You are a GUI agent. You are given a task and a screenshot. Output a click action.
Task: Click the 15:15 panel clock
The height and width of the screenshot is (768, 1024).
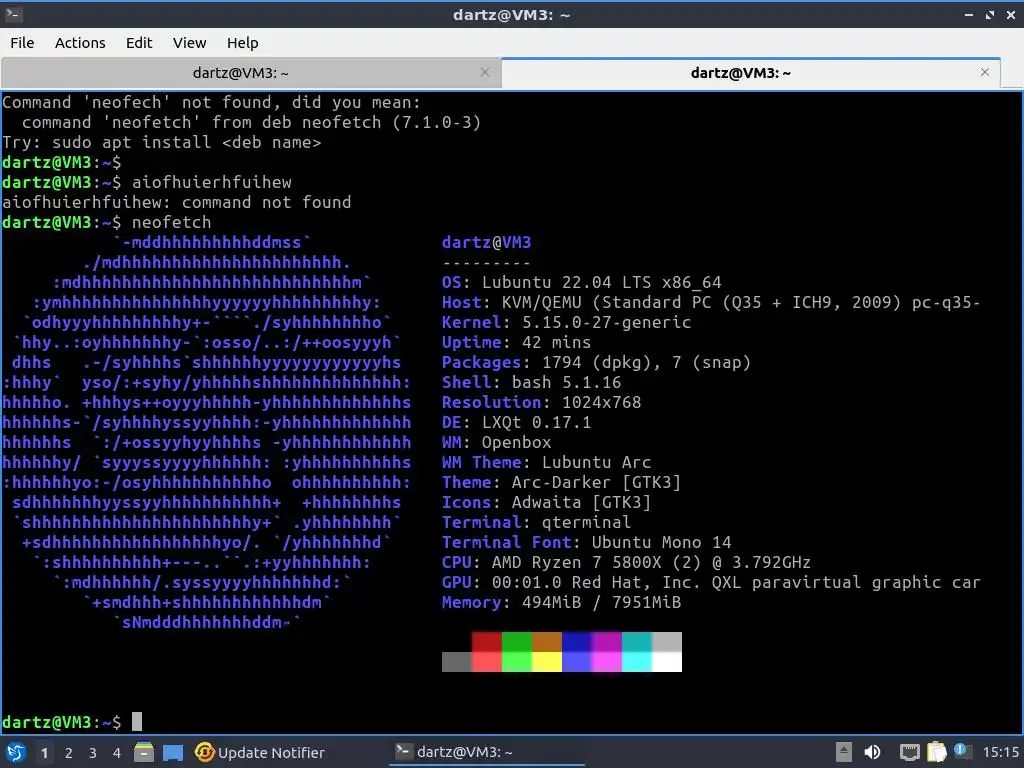click(1000, 752)
